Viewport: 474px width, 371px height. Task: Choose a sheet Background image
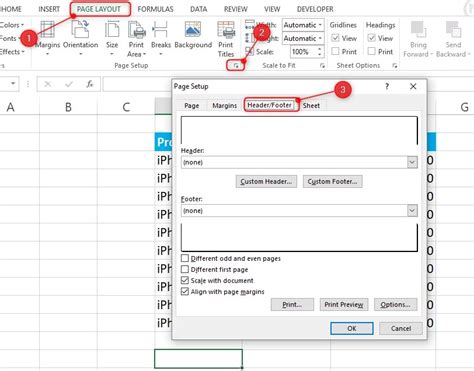coord(193,36)
